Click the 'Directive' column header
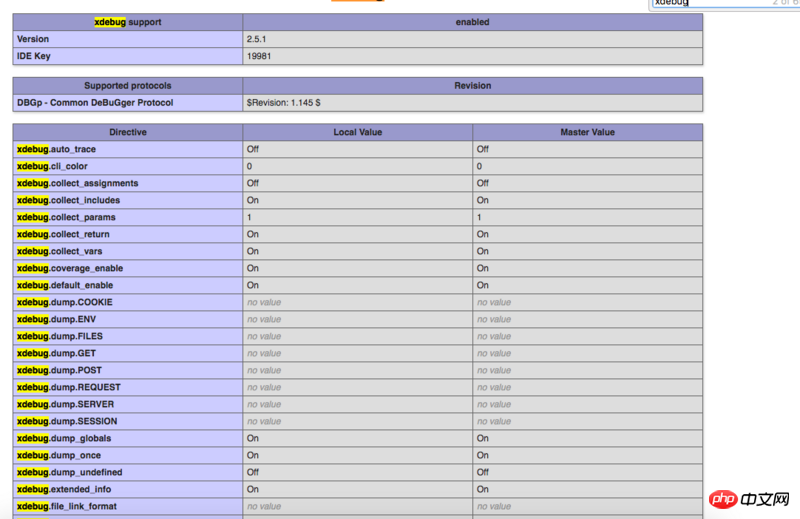The image size is (800, 519). coord(128,132)
